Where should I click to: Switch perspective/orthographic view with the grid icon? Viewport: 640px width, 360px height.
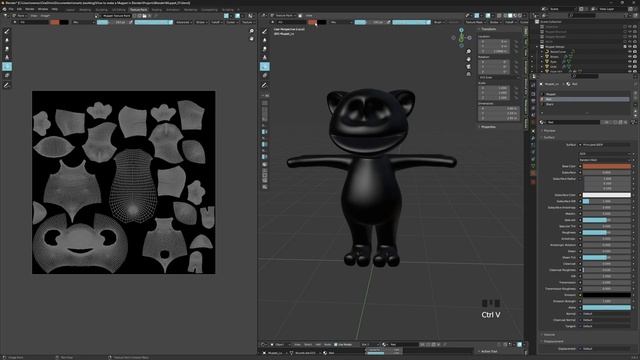469,74
